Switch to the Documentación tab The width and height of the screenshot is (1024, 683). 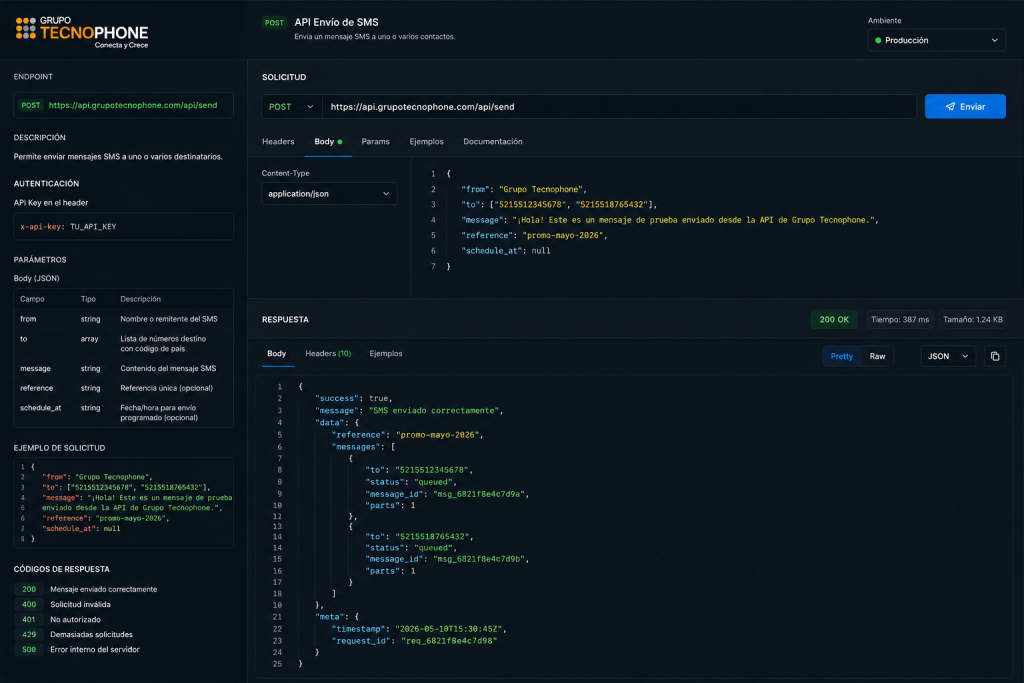(492, 142)
